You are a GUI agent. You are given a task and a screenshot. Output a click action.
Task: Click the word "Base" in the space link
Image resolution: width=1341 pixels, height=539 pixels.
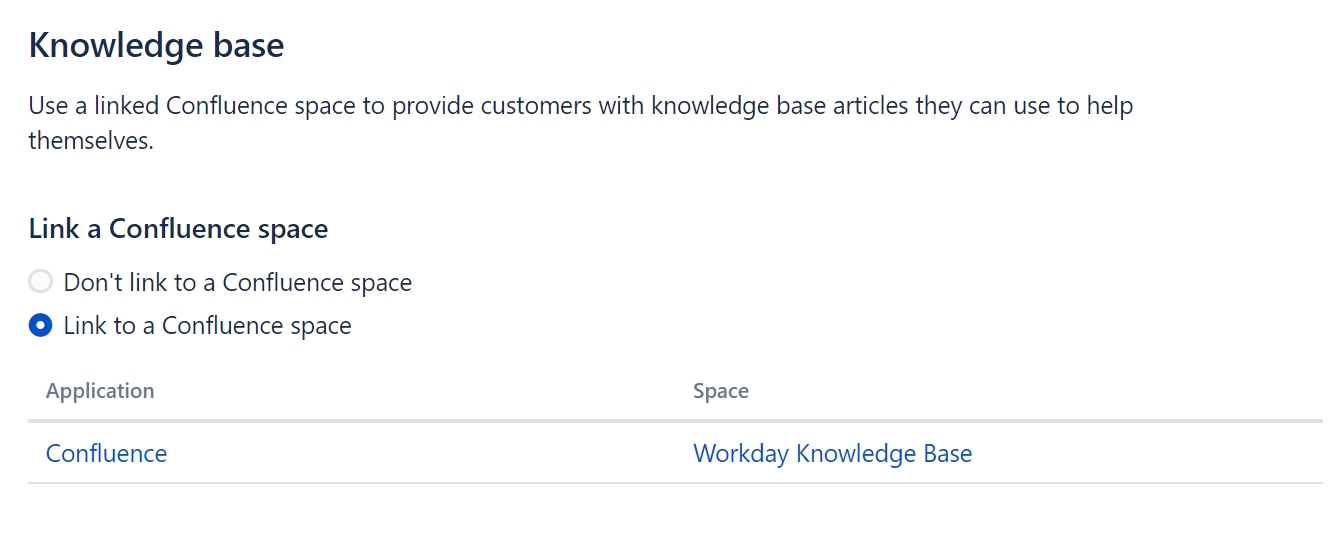(948, 453)
